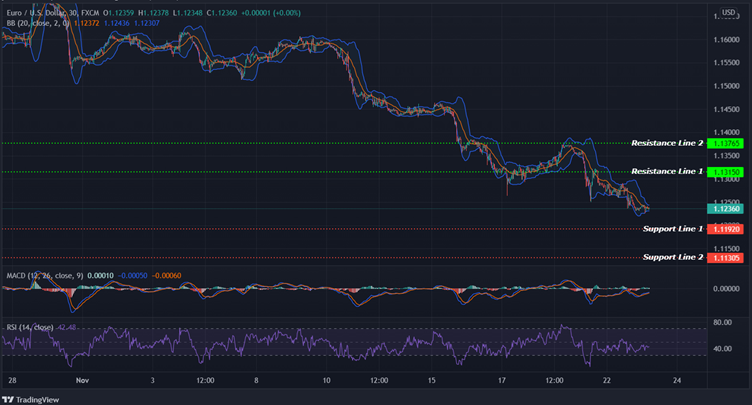Select the Support Line 2 text label
Viewport: 752px width, 405px height.
pos(672,258)
